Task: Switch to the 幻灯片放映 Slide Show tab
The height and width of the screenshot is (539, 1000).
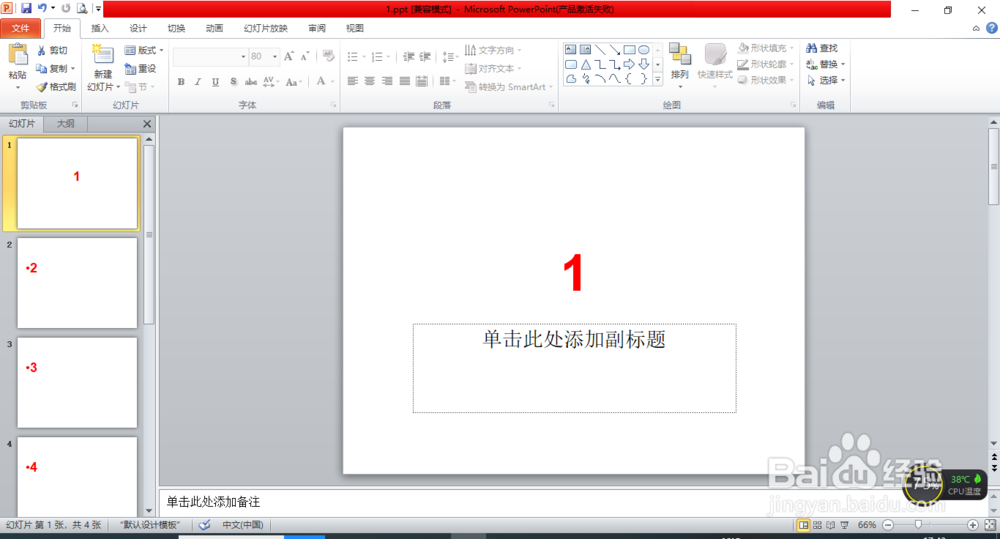Action: (x=266, y=28)
